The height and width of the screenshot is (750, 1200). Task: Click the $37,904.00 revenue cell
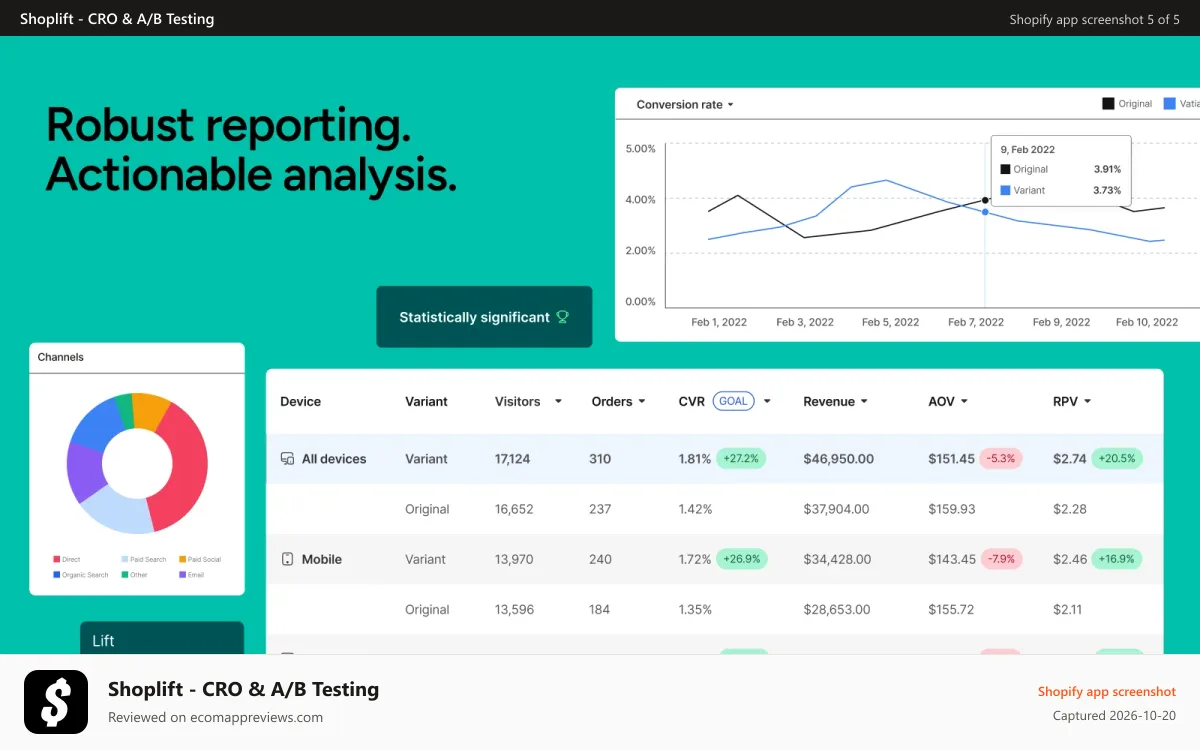click(838, 509)
